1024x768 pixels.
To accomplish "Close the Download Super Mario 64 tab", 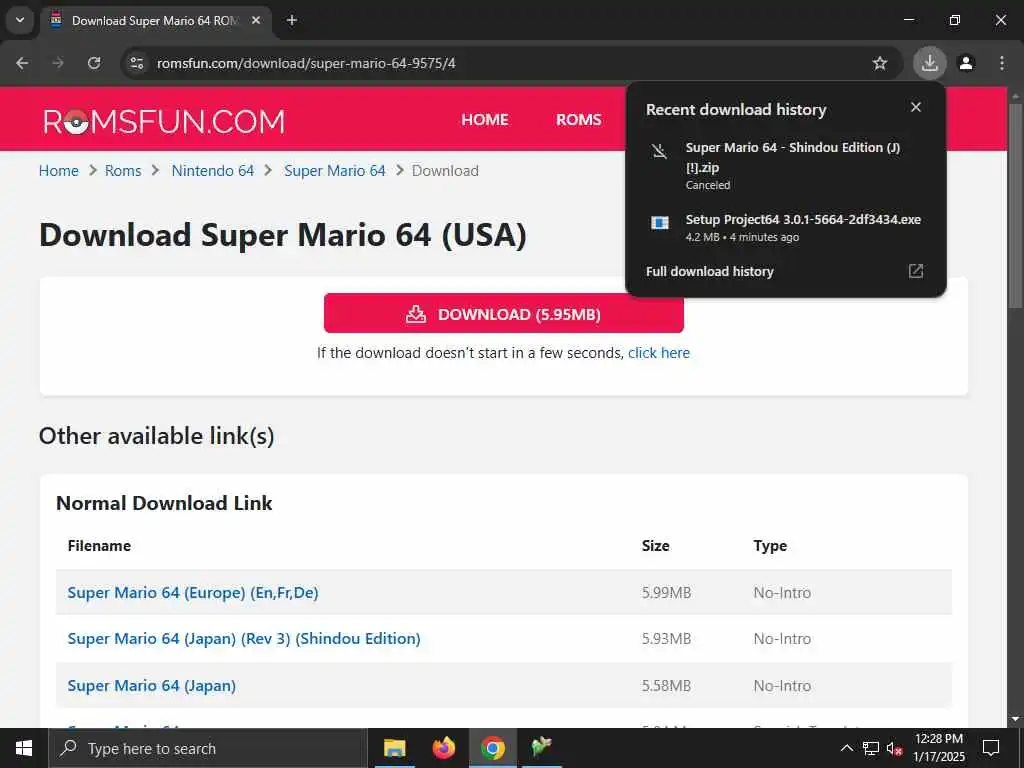I will [x=256, y=20].
